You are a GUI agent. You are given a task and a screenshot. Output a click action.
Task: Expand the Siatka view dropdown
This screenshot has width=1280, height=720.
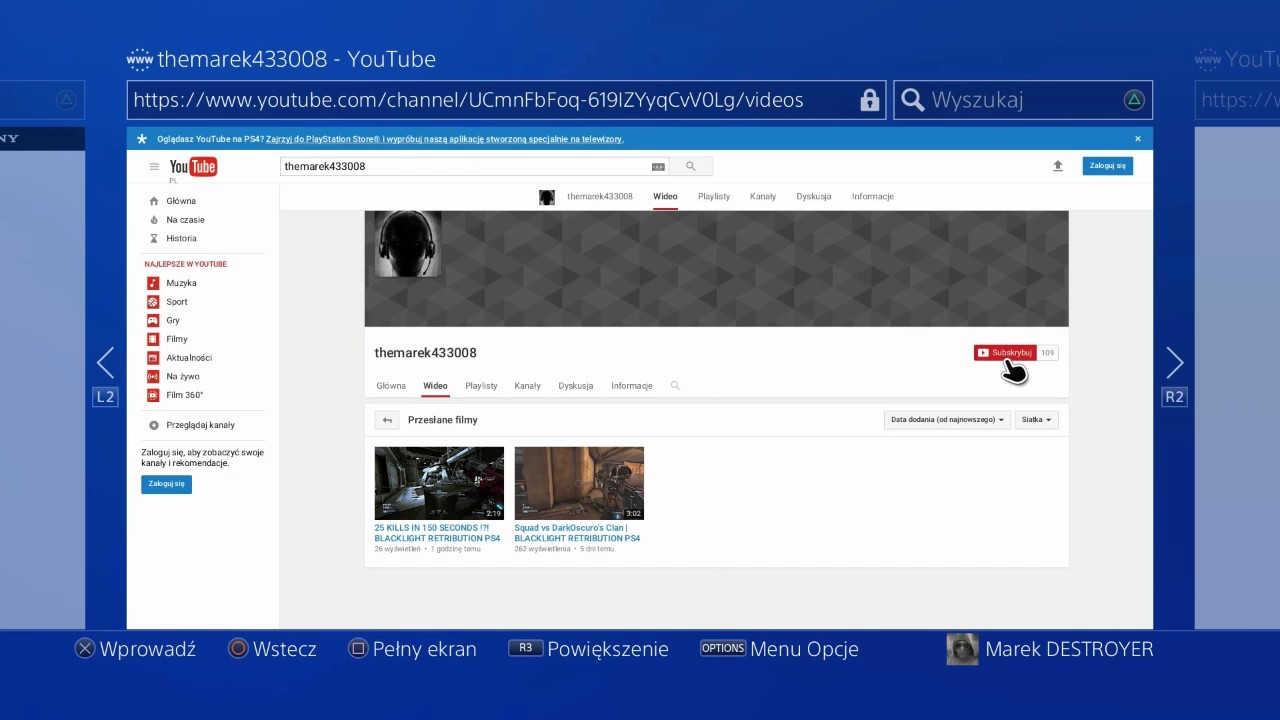1036,420
